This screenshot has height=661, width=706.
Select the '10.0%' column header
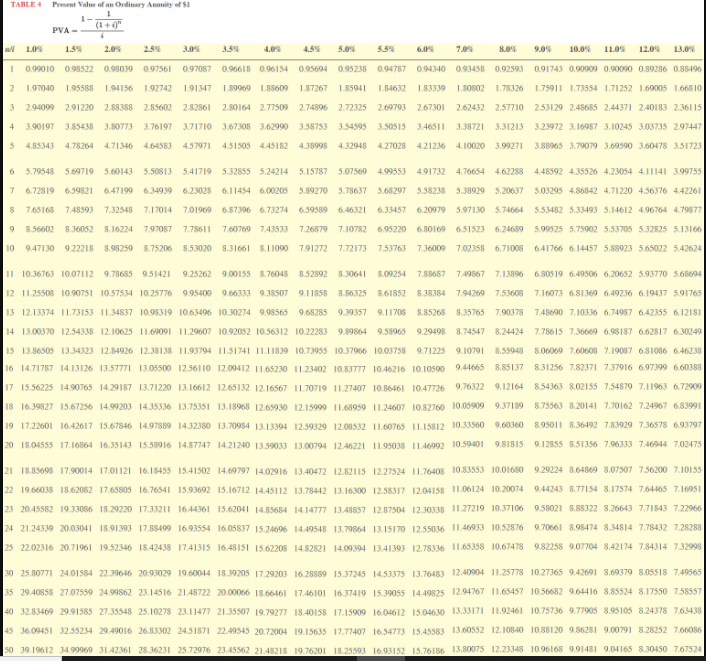pos(580,49)
